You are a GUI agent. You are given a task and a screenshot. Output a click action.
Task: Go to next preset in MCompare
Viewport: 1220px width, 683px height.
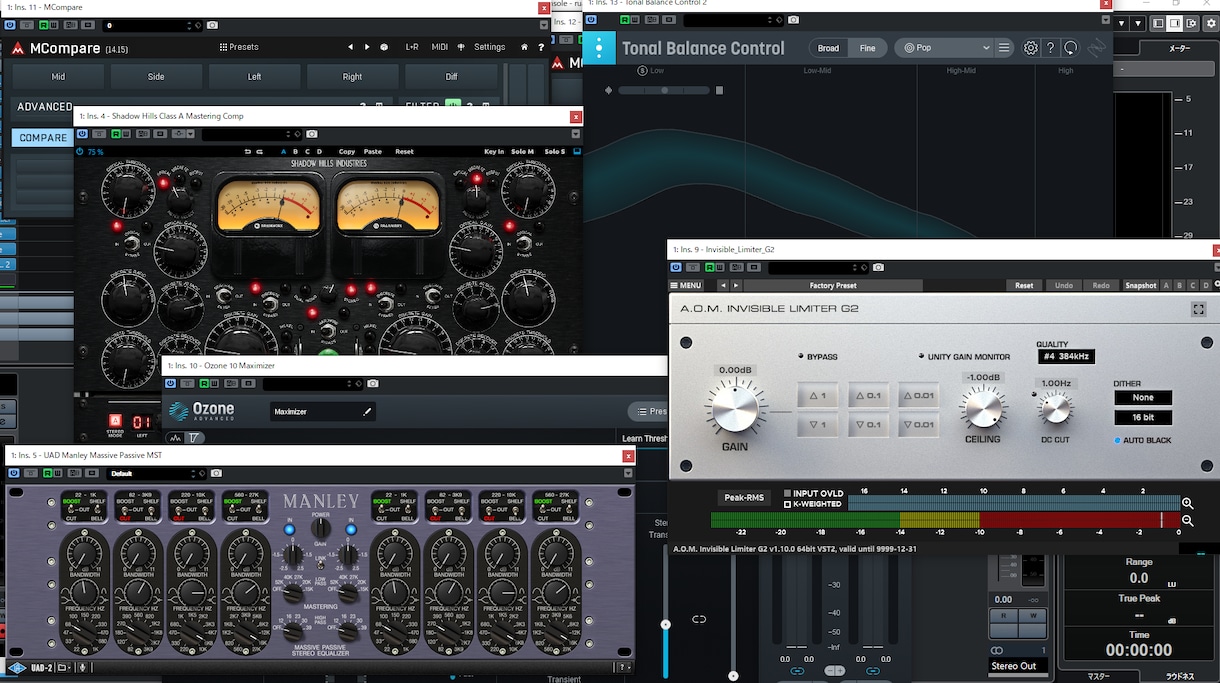click(x=367, y=47)
